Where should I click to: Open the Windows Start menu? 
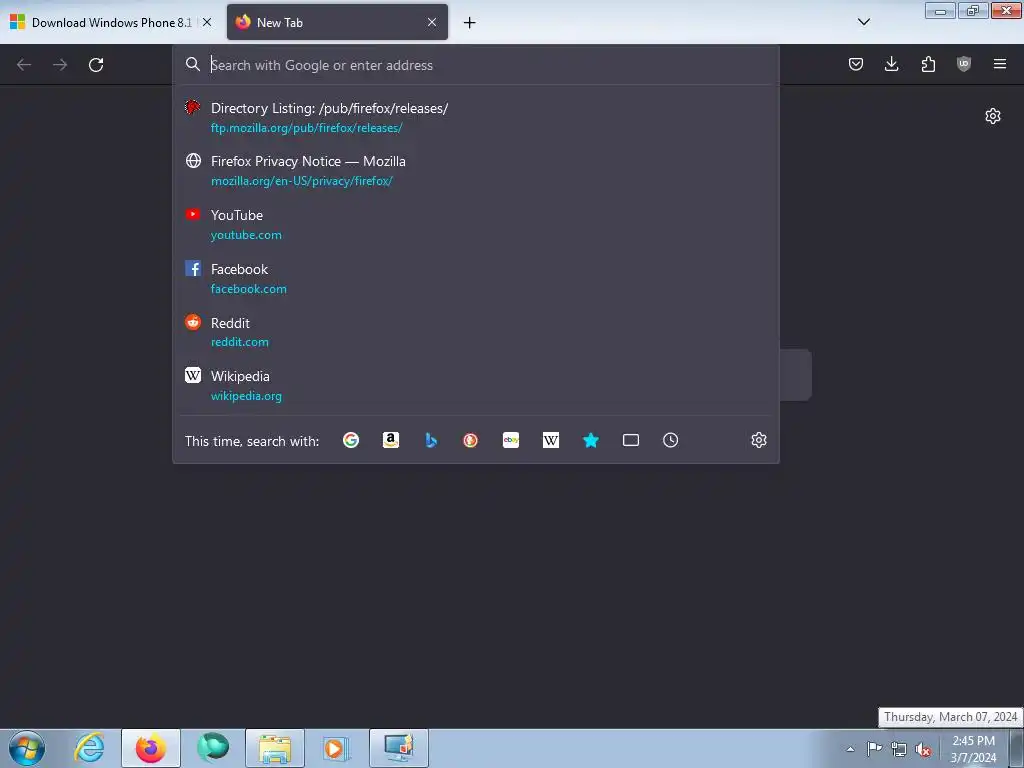click(27, 748)
